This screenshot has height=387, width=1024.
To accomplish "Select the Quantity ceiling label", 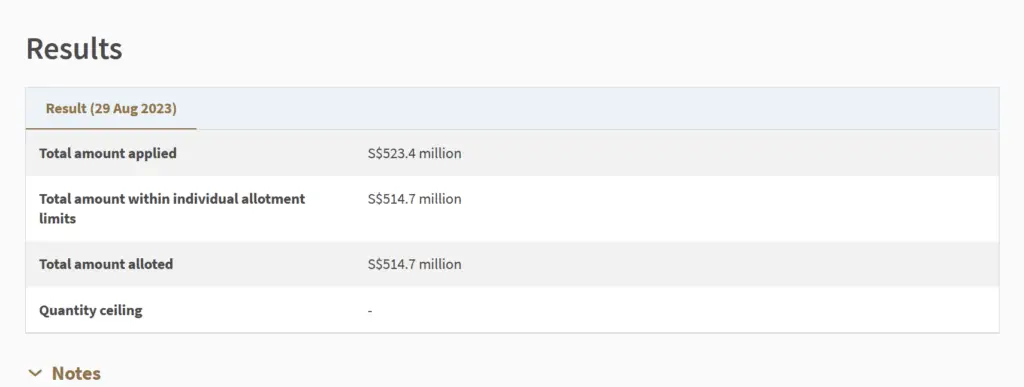I will click(91, 310).
